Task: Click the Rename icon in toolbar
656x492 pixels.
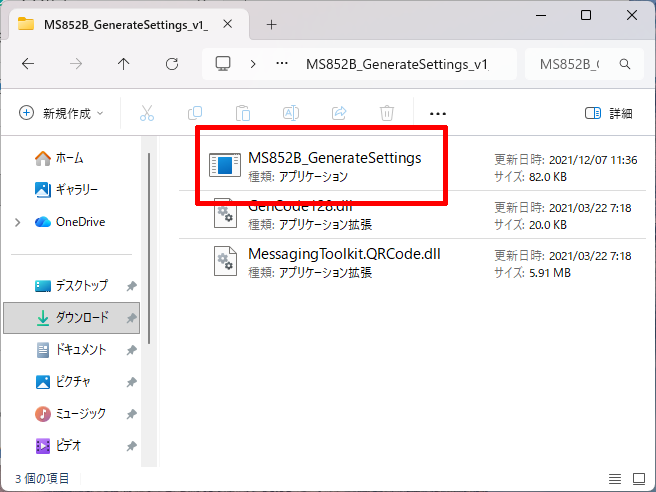Action: (290, 113)
